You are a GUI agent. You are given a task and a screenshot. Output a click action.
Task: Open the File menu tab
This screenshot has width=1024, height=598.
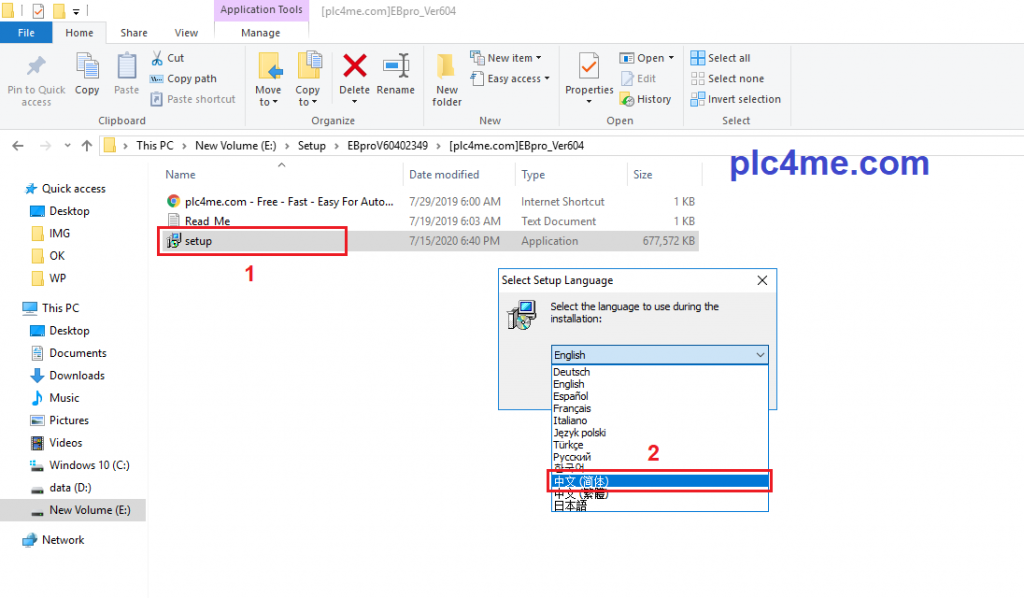[x=26, y=33]
